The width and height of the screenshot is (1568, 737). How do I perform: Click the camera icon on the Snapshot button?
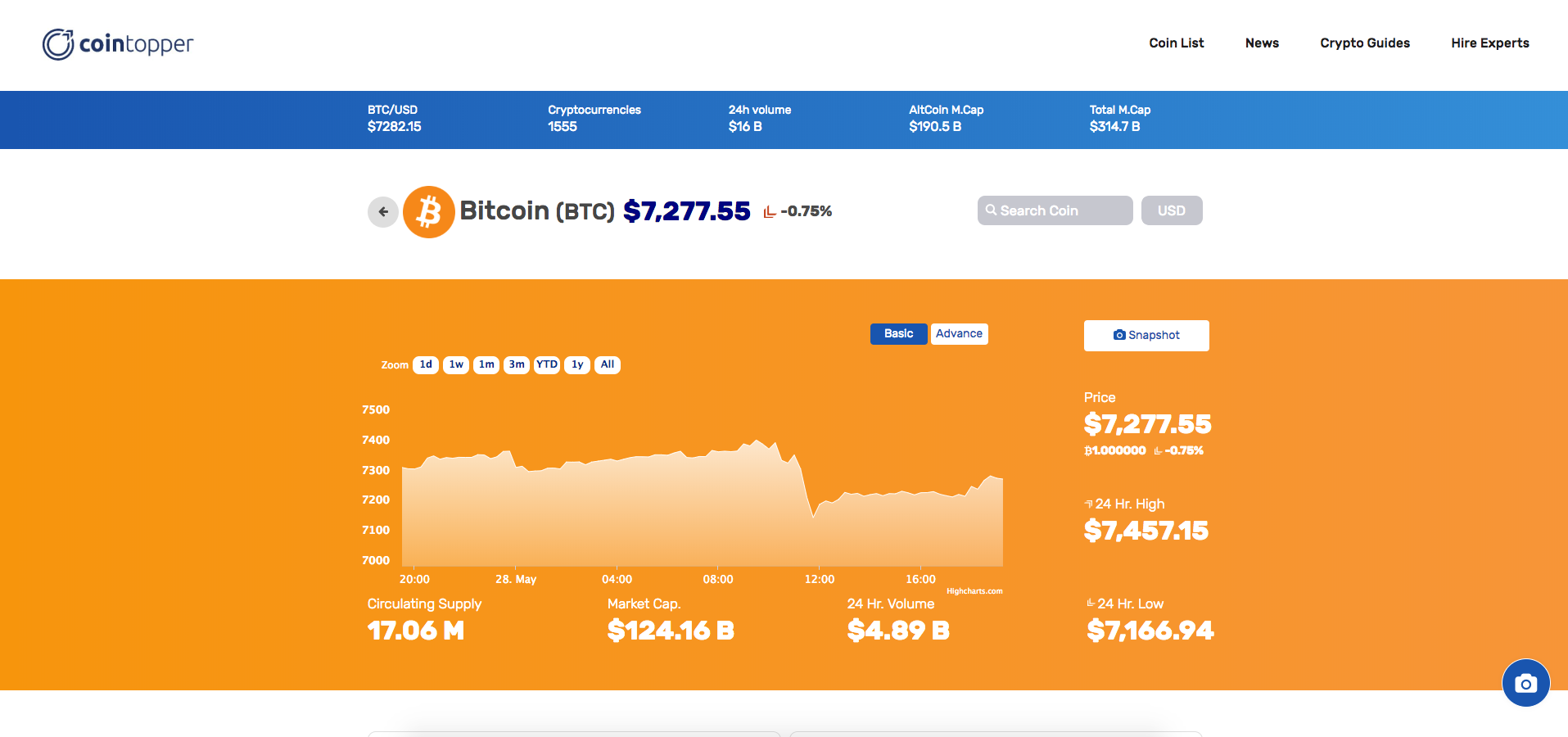point(1118,335)
